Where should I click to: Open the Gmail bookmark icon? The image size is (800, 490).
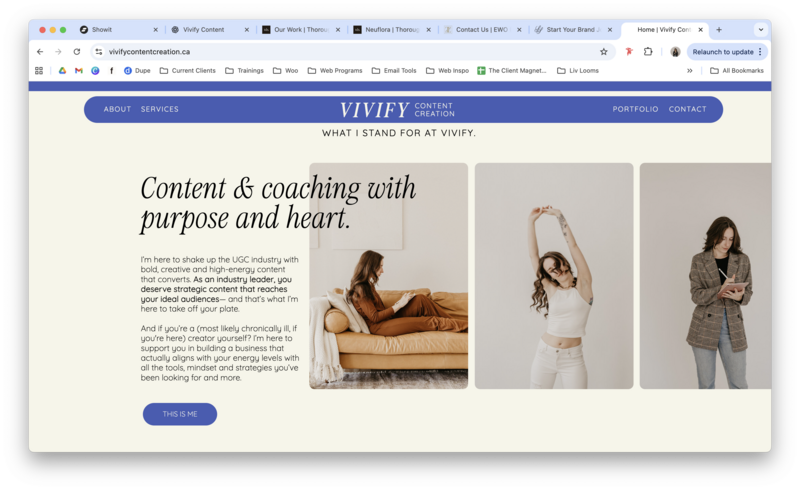tap(79, 70)
